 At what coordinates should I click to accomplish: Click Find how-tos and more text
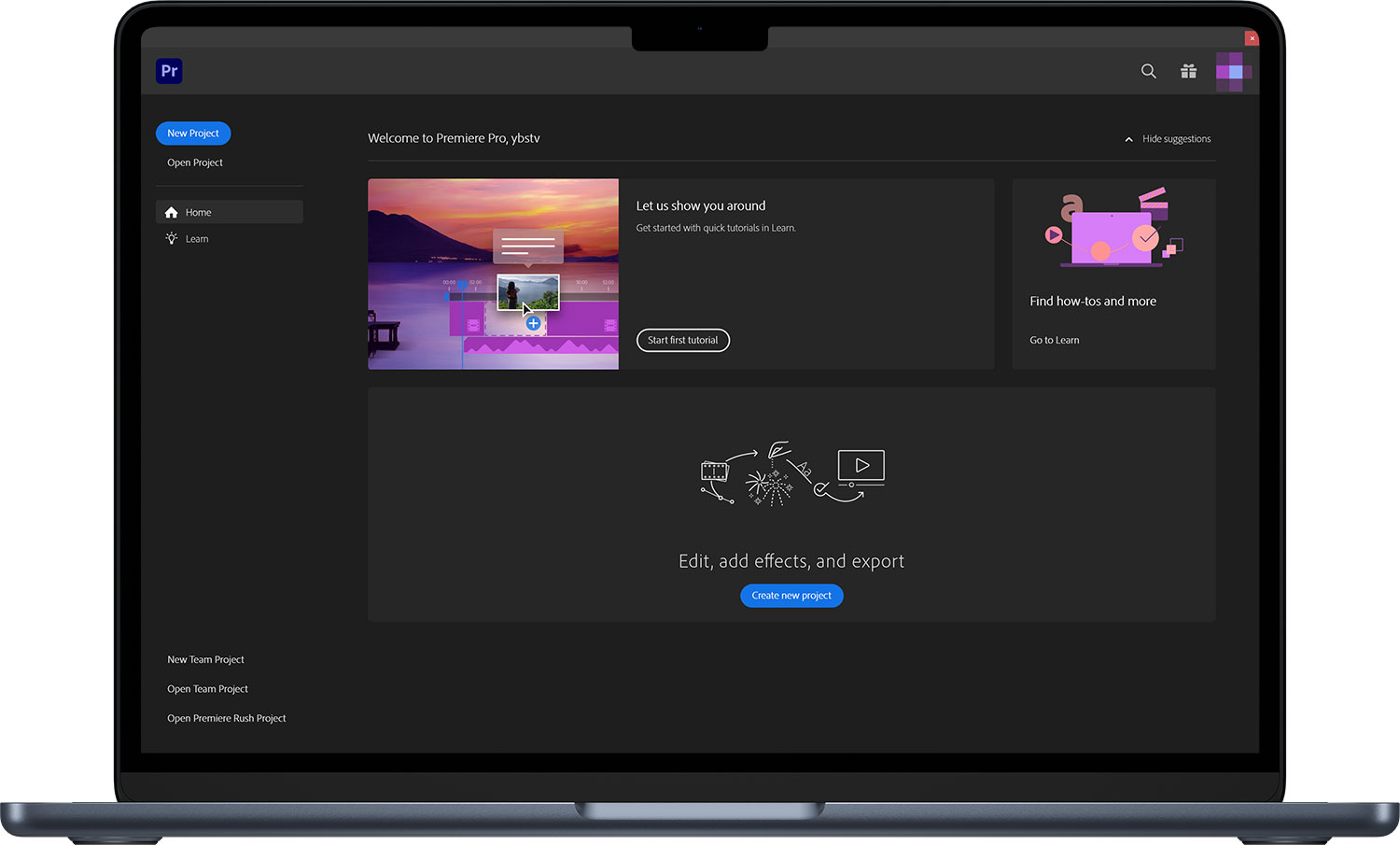coord(1093,301)
